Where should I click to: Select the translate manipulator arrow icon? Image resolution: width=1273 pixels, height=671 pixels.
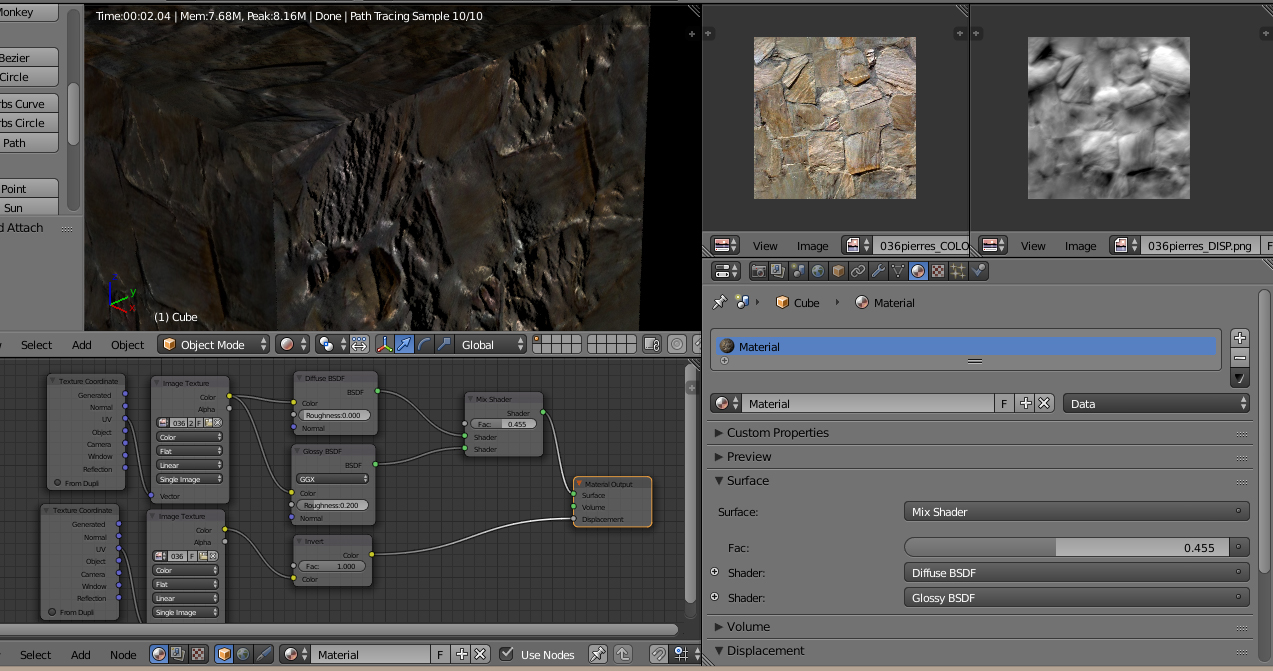pos(405,345)
